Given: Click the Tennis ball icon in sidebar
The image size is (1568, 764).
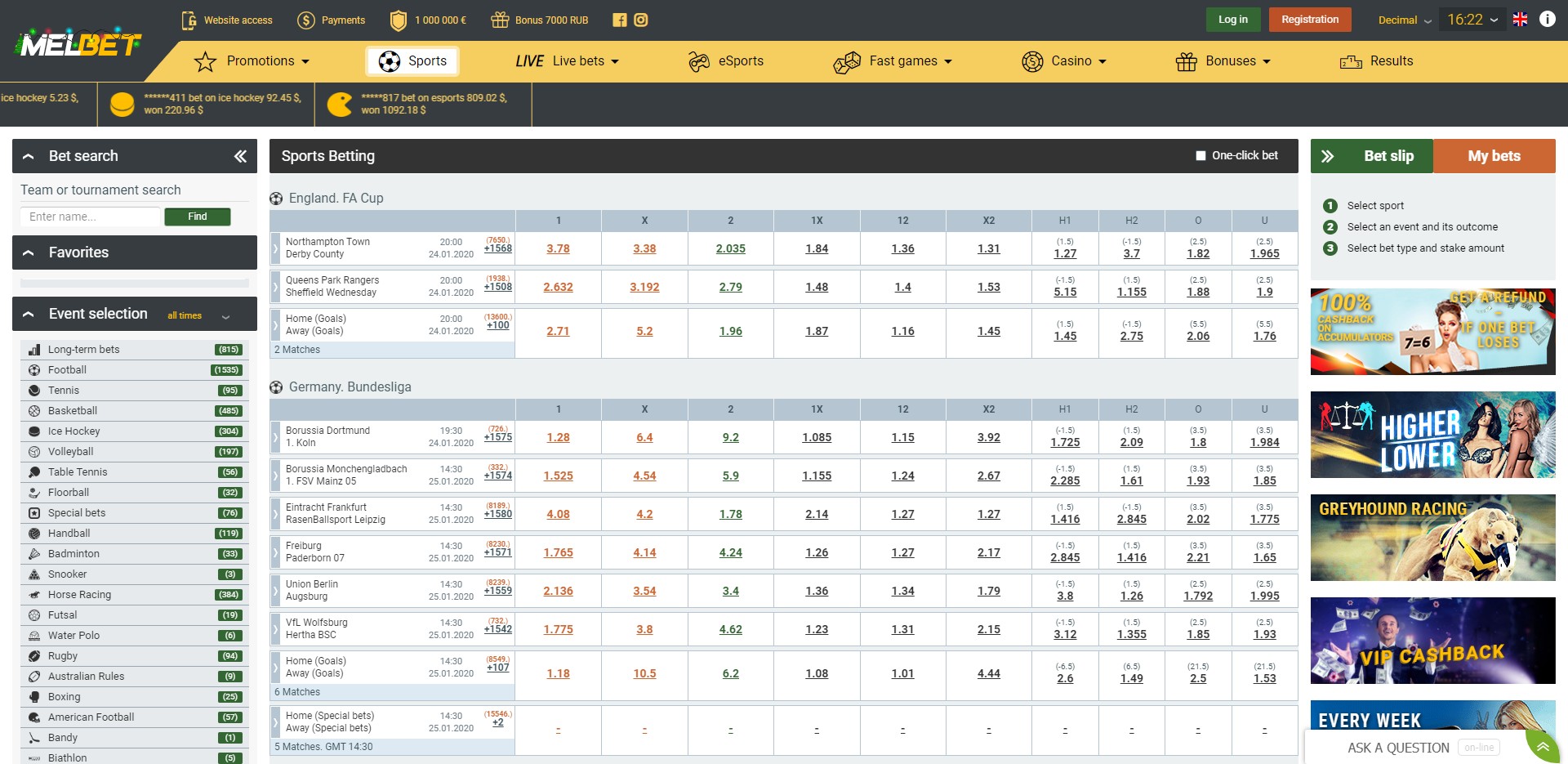Looking at the screenshot, I should [34, 391].
